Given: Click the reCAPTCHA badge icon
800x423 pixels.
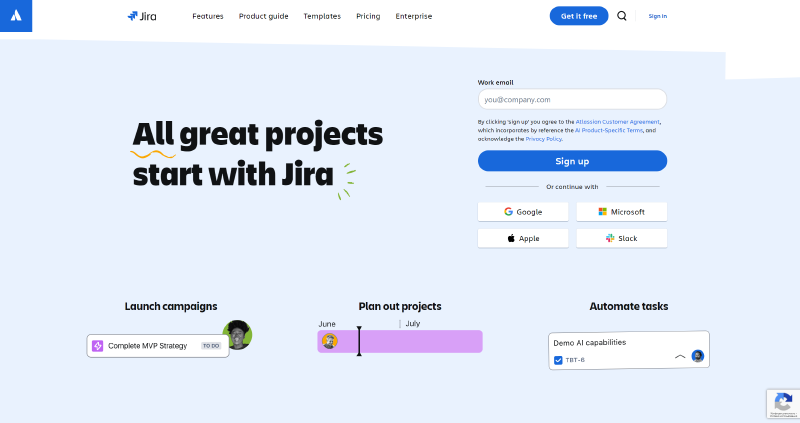Looking at the screenshot, I should [783, 404].
